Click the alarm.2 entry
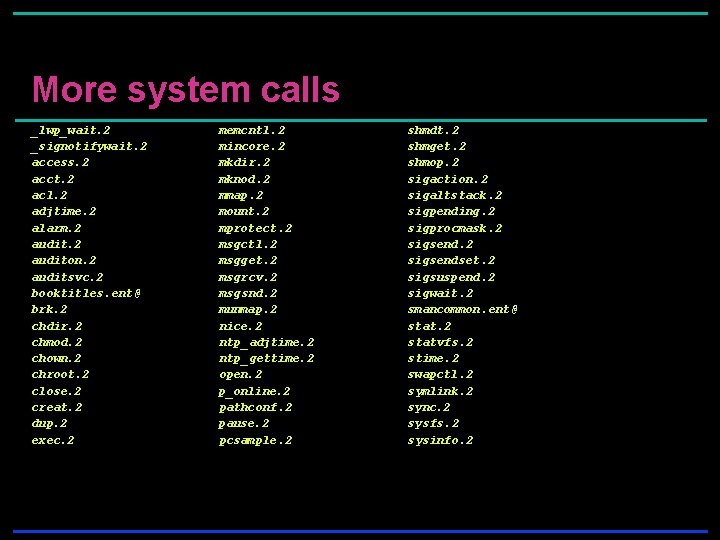 (56, 228)
